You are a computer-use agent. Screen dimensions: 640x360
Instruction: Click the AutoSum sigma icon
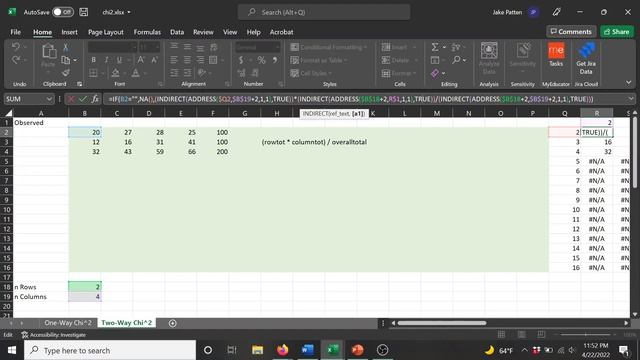[x=435, y=47]
